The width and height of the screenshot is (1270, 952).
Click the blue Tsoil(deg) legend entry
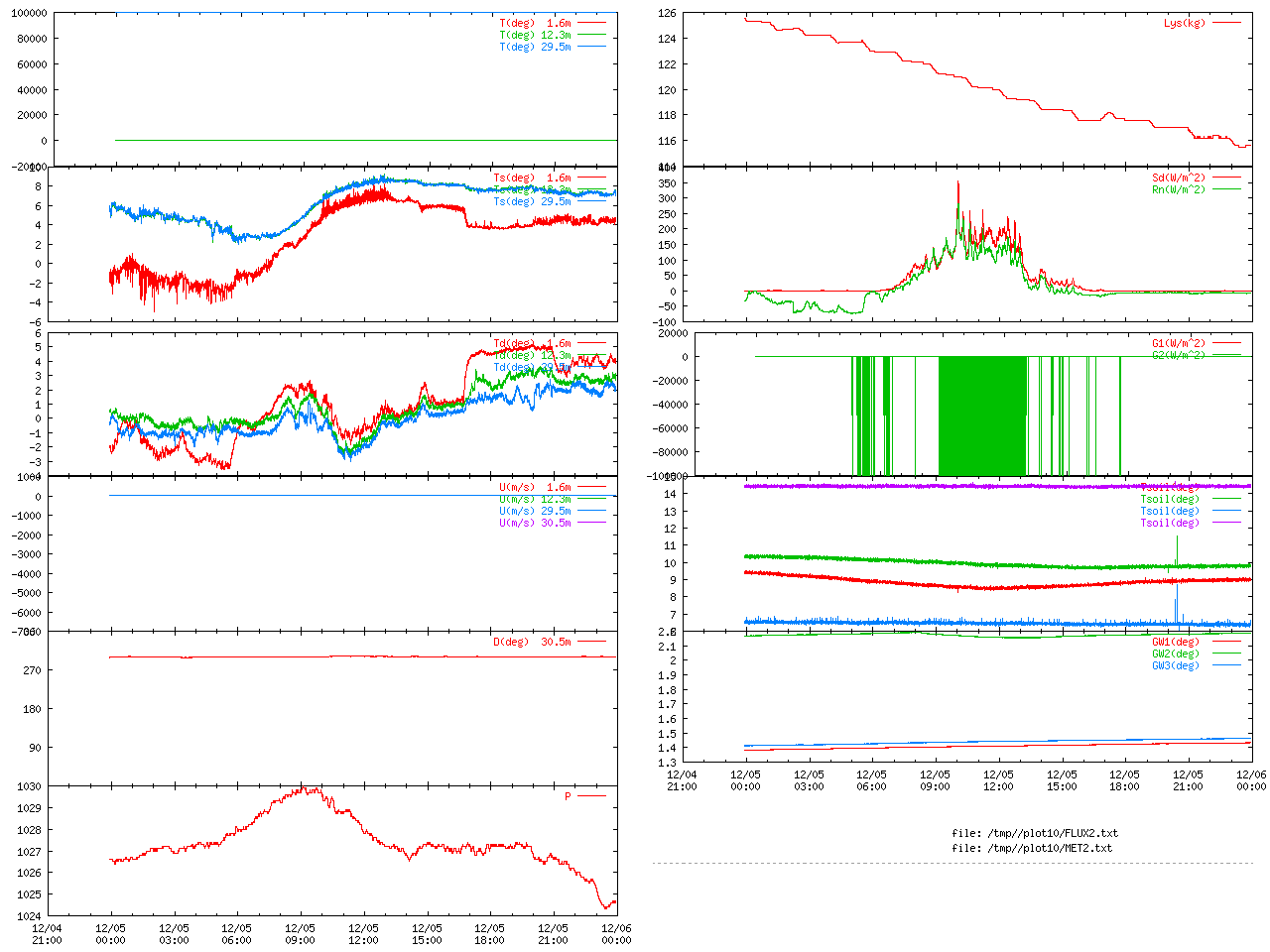coord(1170,512)
